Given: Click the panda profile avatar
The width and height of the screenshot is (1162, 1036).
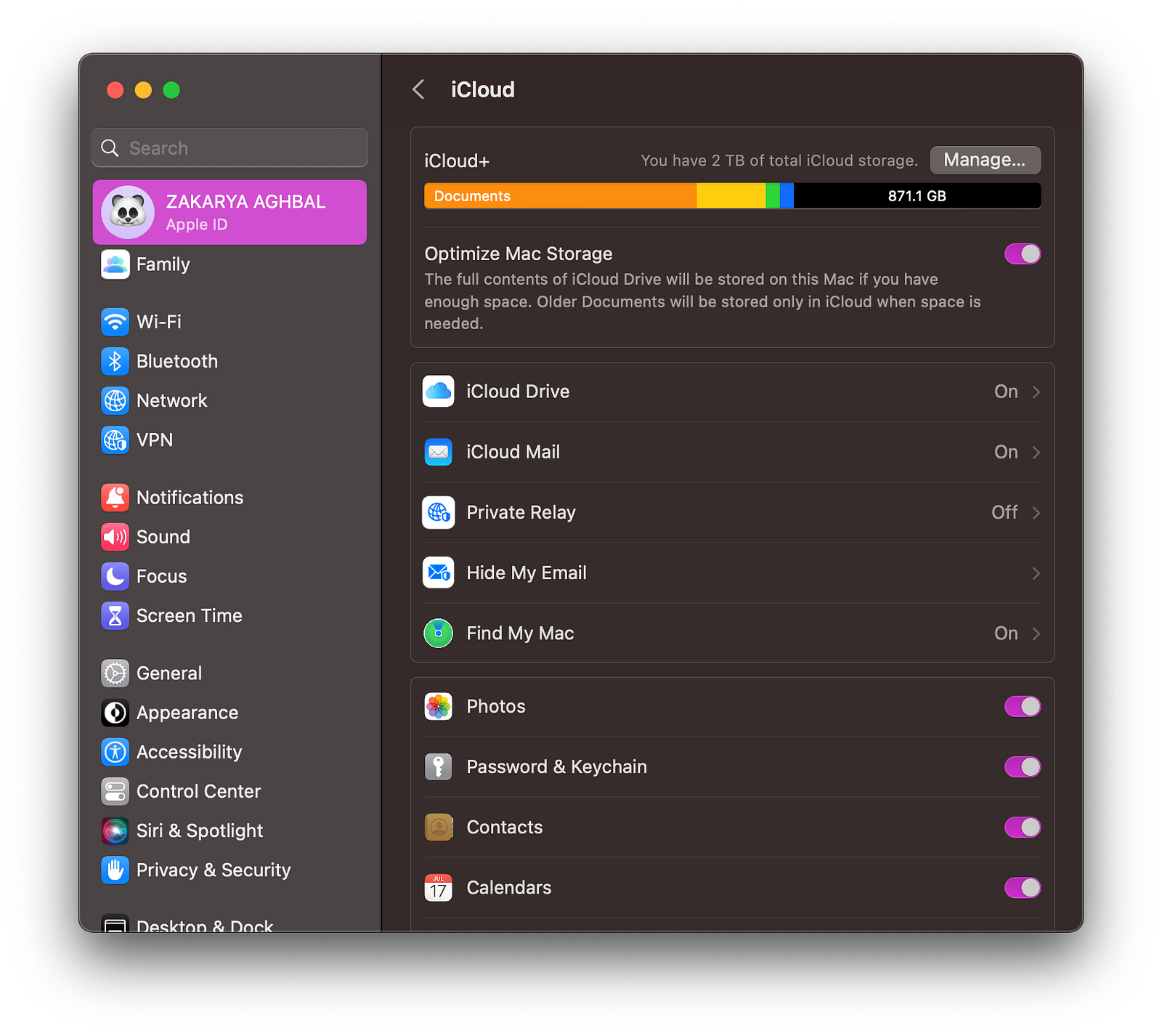Looking at the screenshot, I should 128,212.
